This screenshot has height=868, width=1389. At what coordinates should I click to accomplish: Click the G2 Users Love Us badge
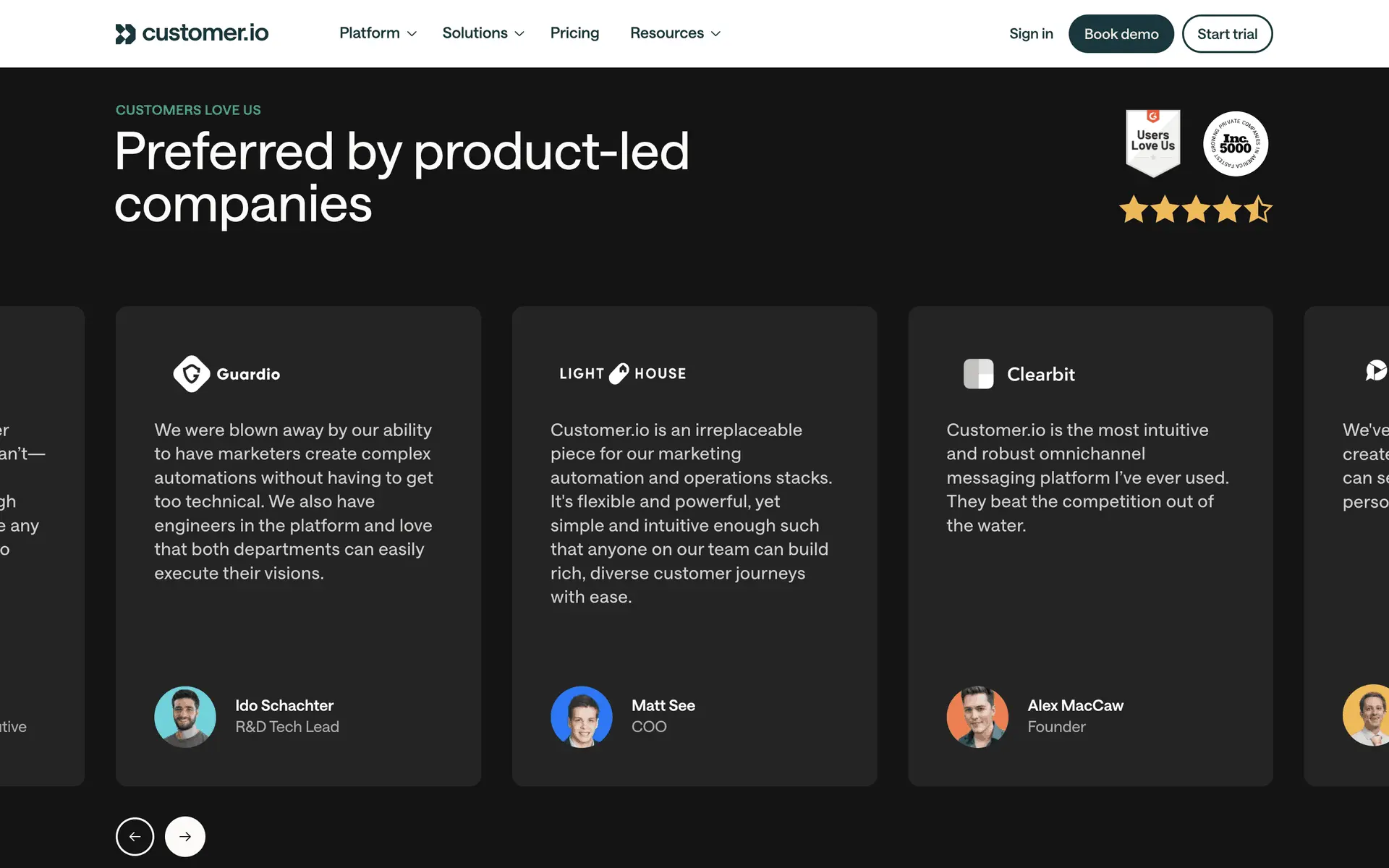1152,142
